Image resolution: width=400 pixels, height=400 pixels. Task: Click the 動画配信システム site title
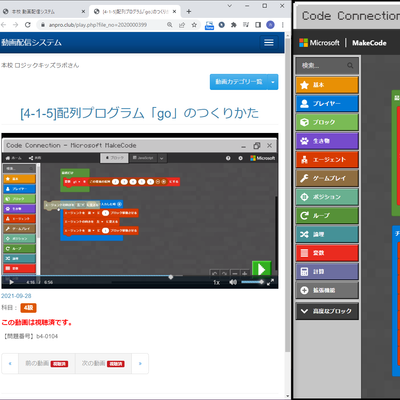tap(31, 43)
